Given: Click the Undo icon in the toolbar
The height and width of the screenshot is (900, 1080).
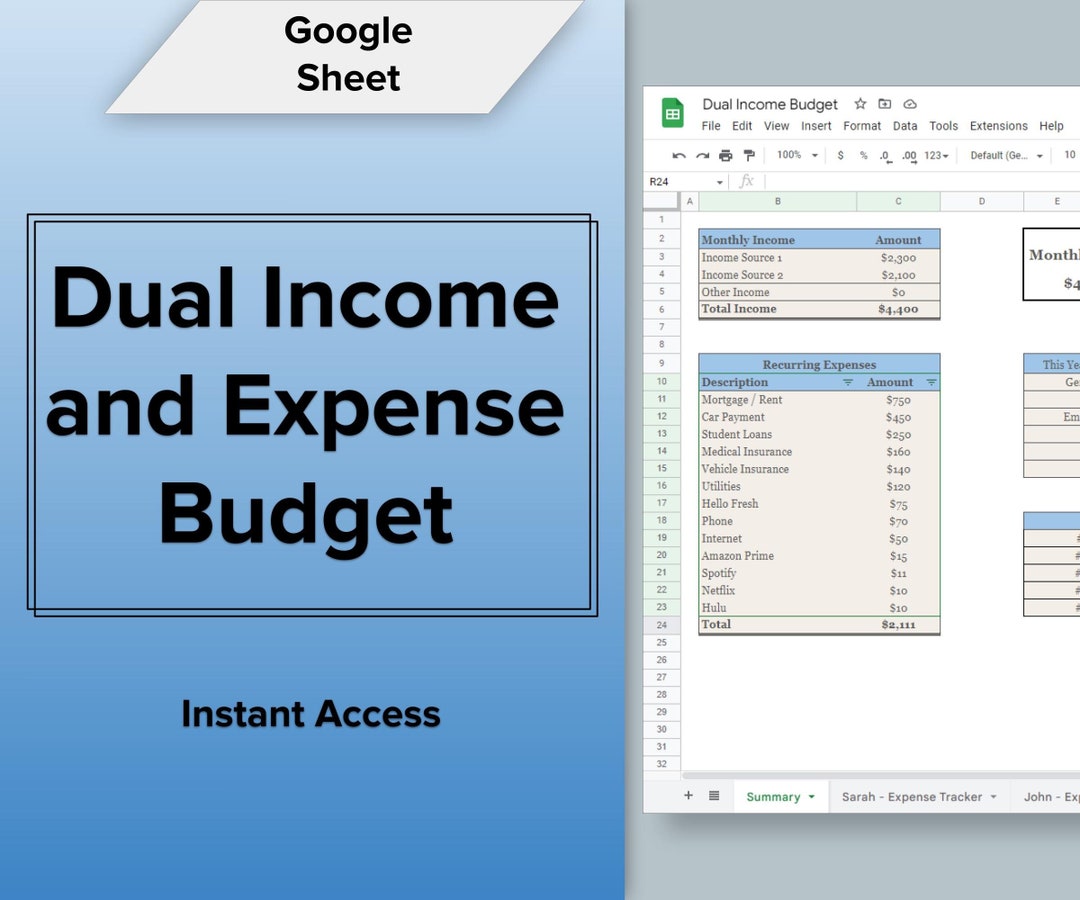Looking at the screenshot, I should tap(680, 155).
